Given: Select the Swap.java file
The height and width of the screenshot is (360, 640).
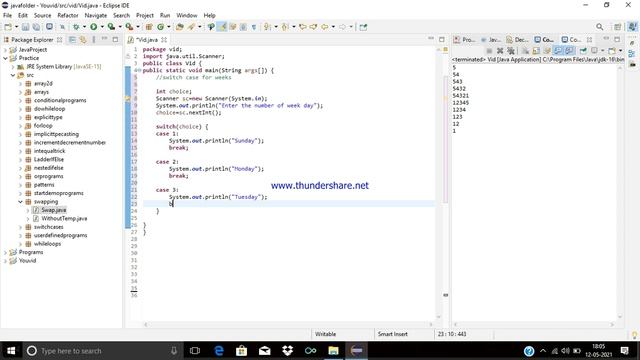Looking at the screenshot, I should coord(53,210).
